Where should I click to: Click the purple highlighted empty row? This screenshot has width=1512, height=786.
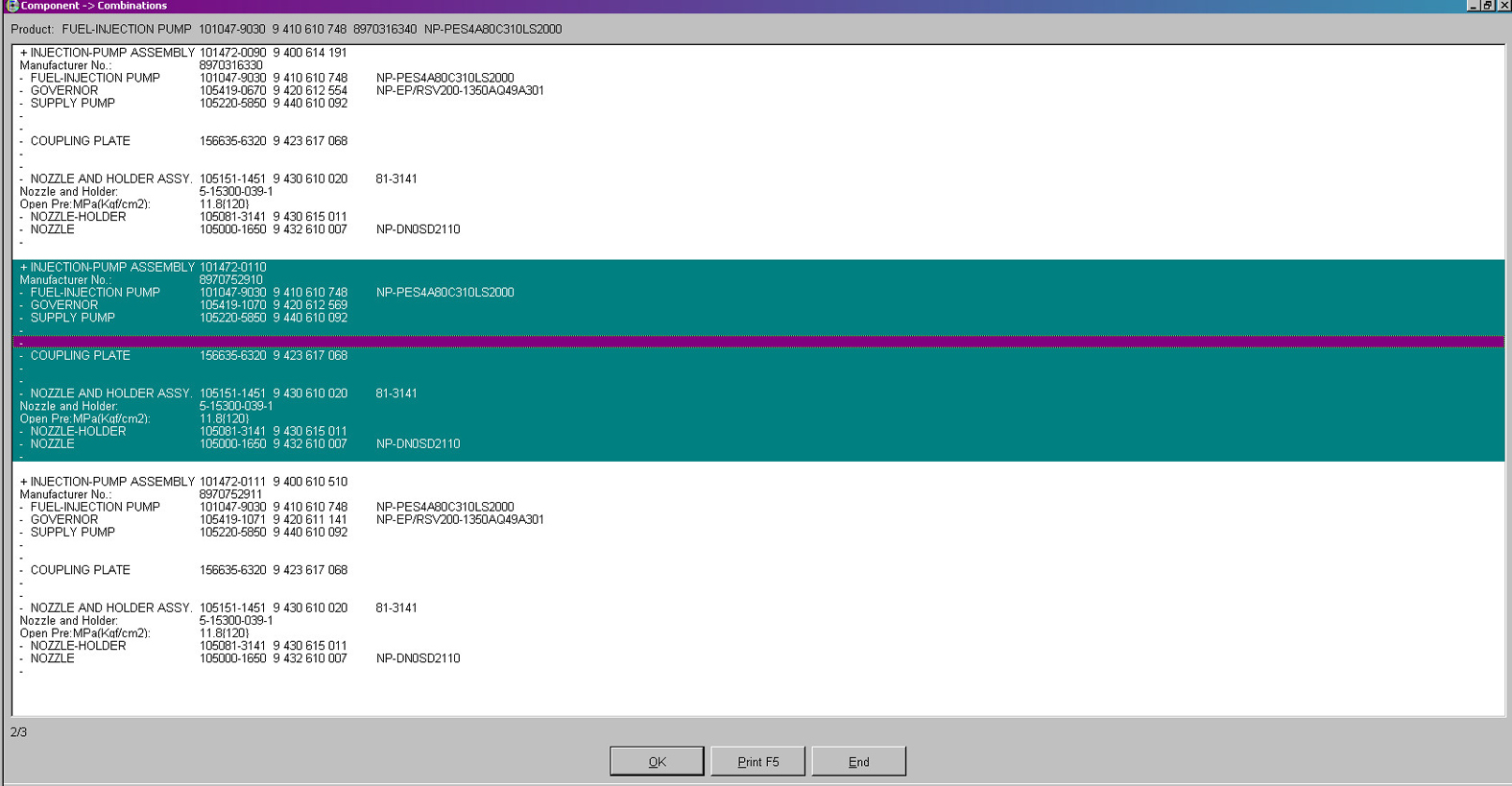756,343
